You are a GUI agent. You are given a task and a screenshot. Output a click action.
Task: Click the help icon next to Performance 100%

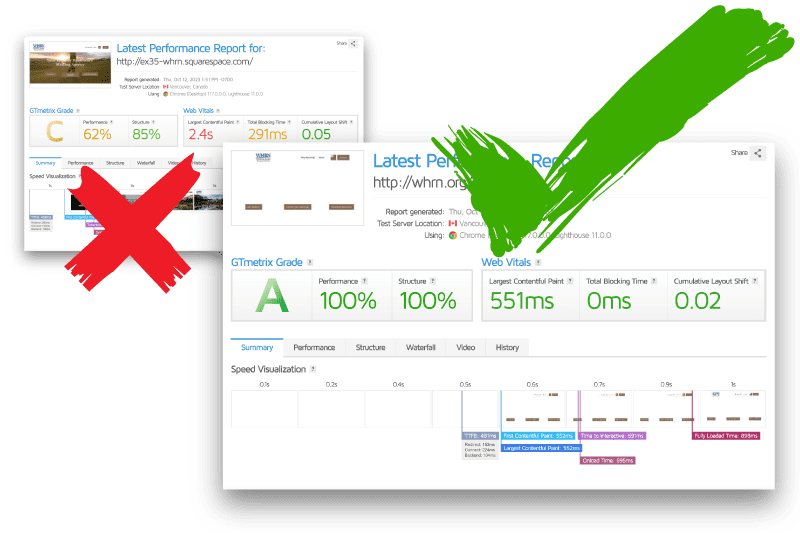point(364,281)
